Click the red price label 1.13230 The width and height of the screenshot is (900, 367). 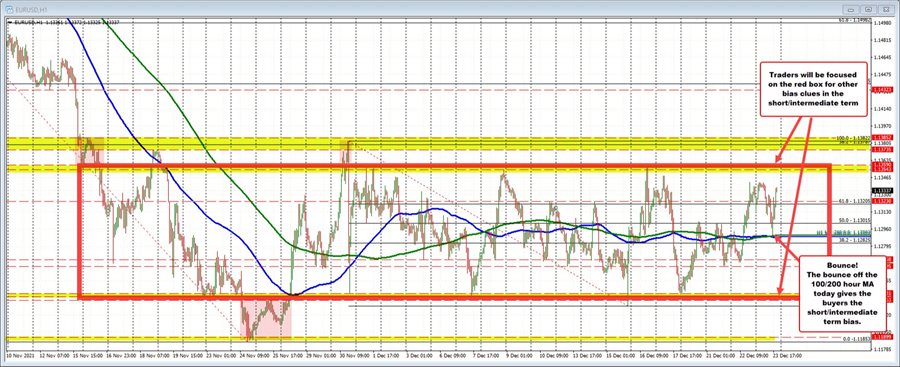[x=882, y=202]
